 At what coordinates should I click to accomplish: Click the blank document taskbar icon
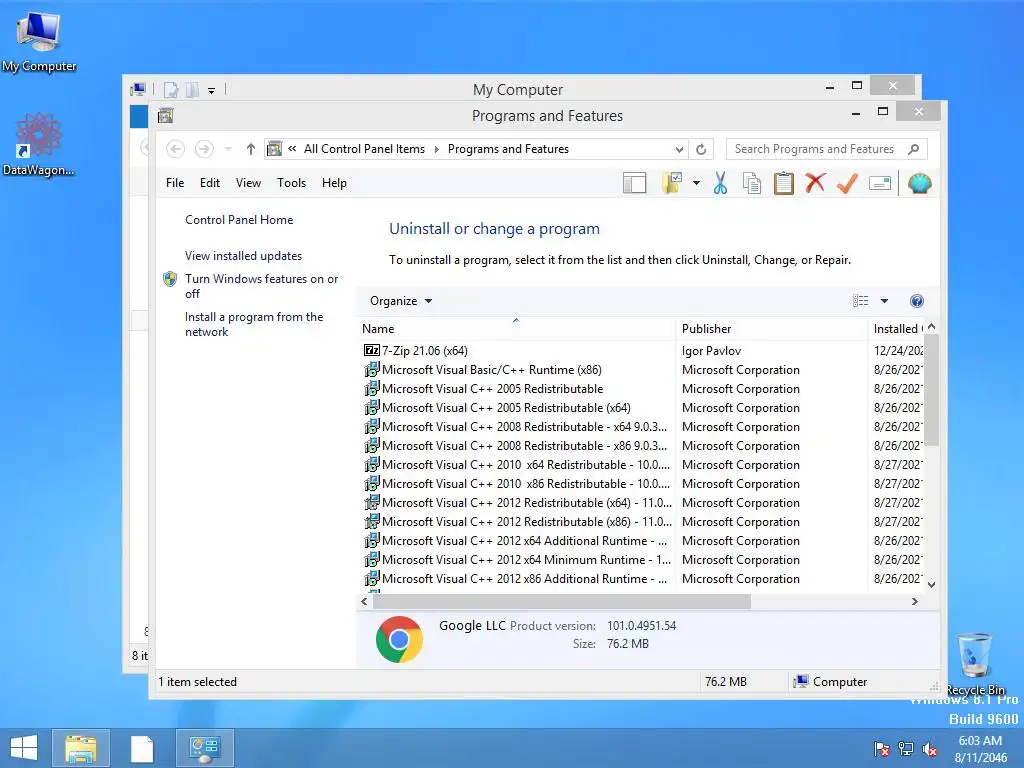142,748
